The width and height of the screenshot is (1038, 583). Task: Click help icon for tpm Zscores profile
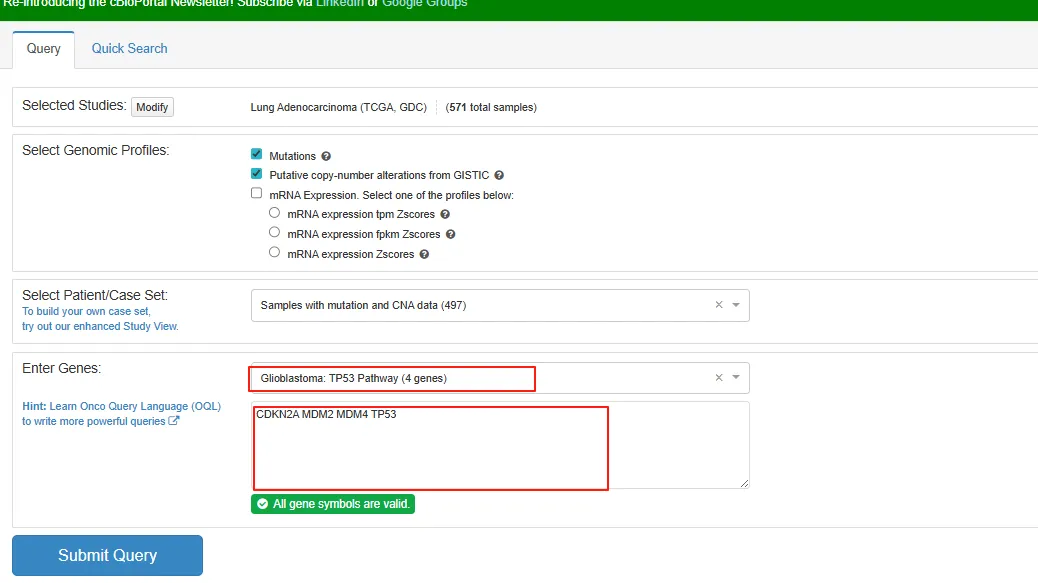[x=445, y=215]
